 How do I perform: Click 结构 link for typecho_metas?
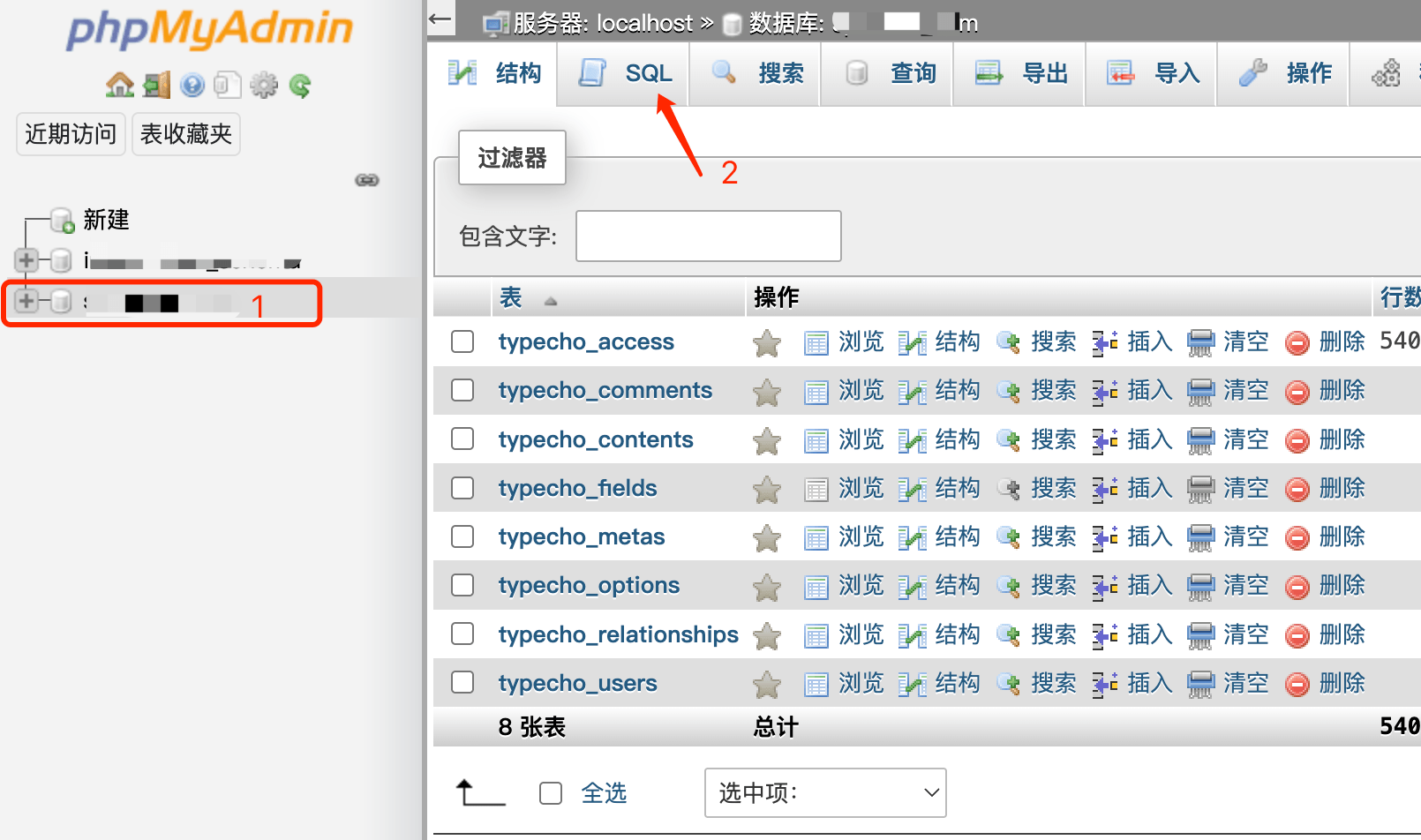tap(958, 536)
